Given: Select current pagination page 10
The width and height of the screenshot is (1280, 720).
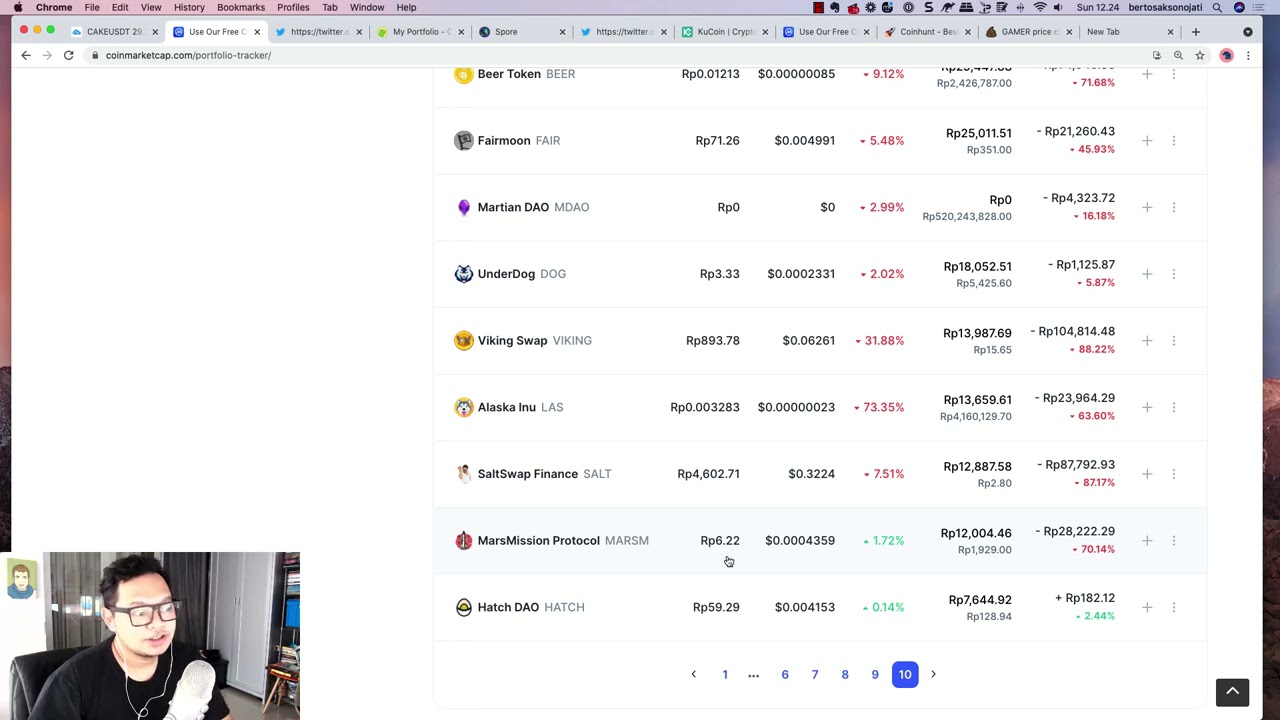Looking at the screenshot, I should (x=905, y=675).
